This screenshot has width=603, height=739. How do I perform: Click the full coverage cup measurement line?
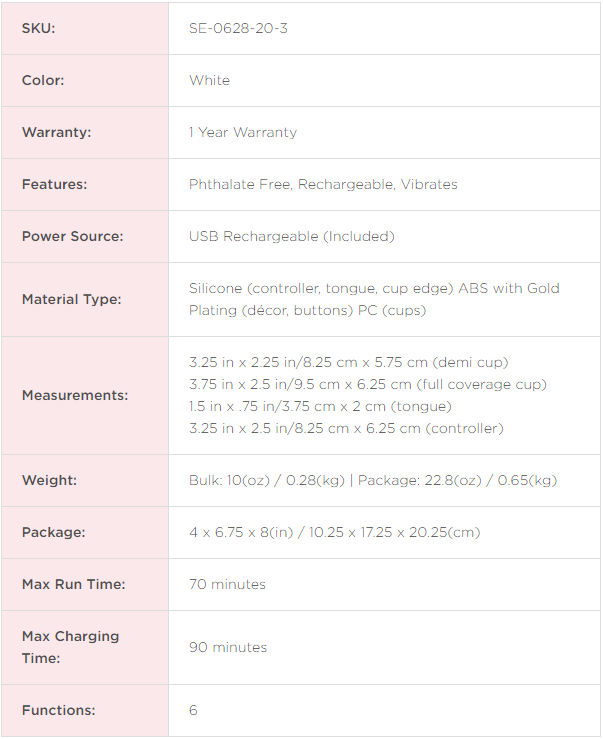(368, 384)
